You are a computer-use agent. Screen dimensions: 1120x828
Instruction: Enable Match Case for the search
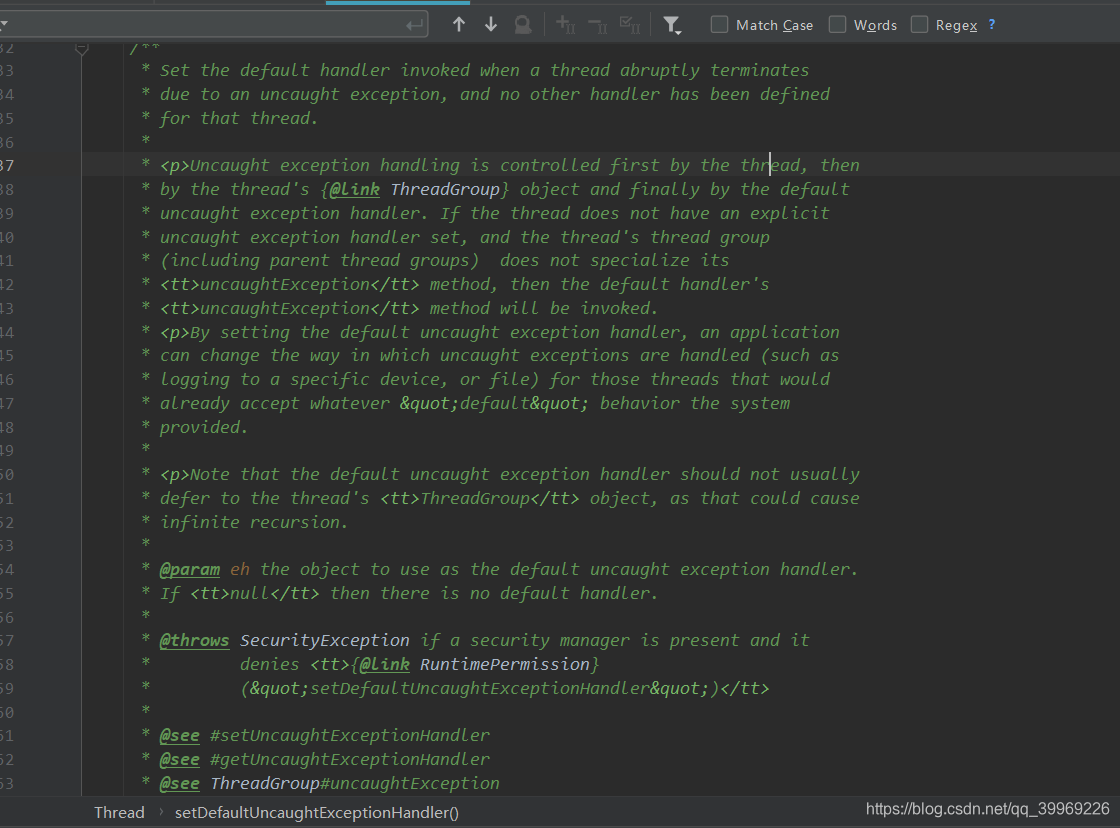(x=718, y=24)
